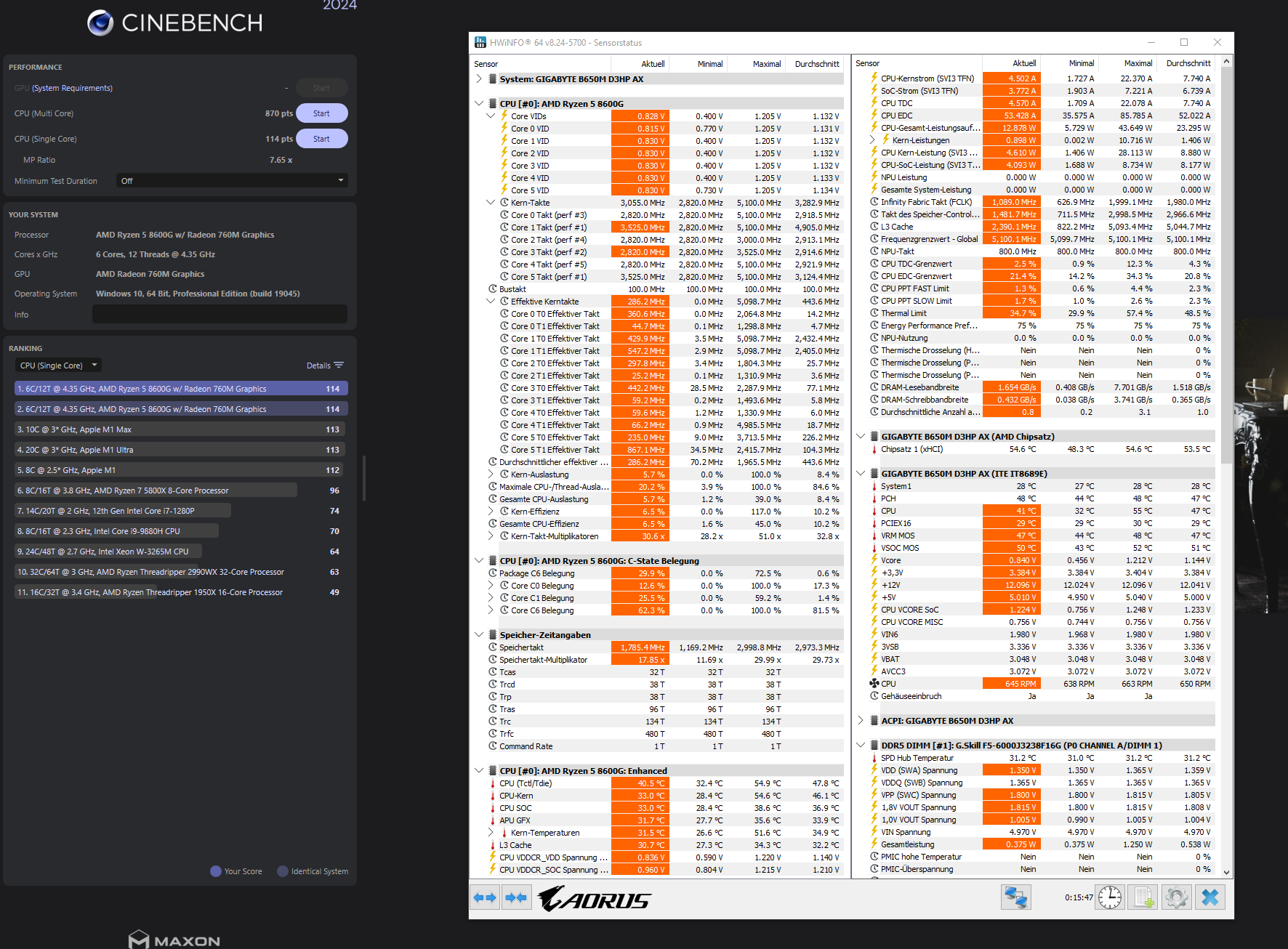Click the lightning icon next to Vcore
1288x949 pixels.
(x=874, y=560)
